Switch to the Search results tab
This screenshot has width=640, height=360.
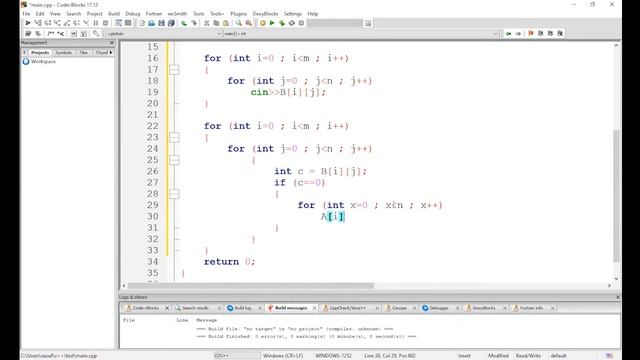195,308
